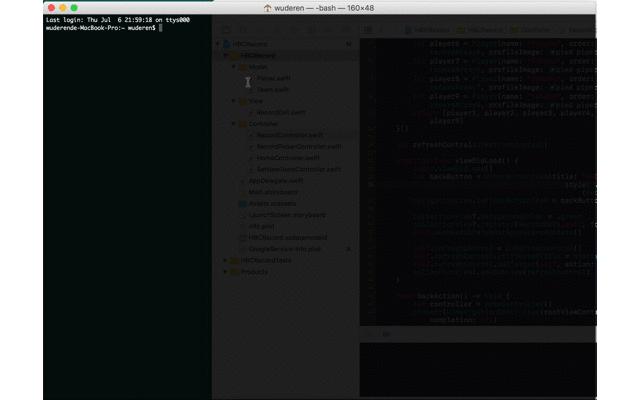The height and width of the screenshot is (400, 640).
Task: Expand the Products folder
Action: click(x=226, y=271)
